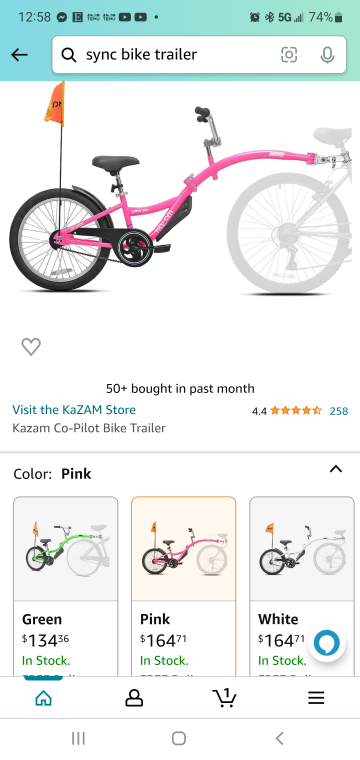The image size is (360, 760).
Task: Toggle the heart wishlist icon
Action: click(31, 346)
